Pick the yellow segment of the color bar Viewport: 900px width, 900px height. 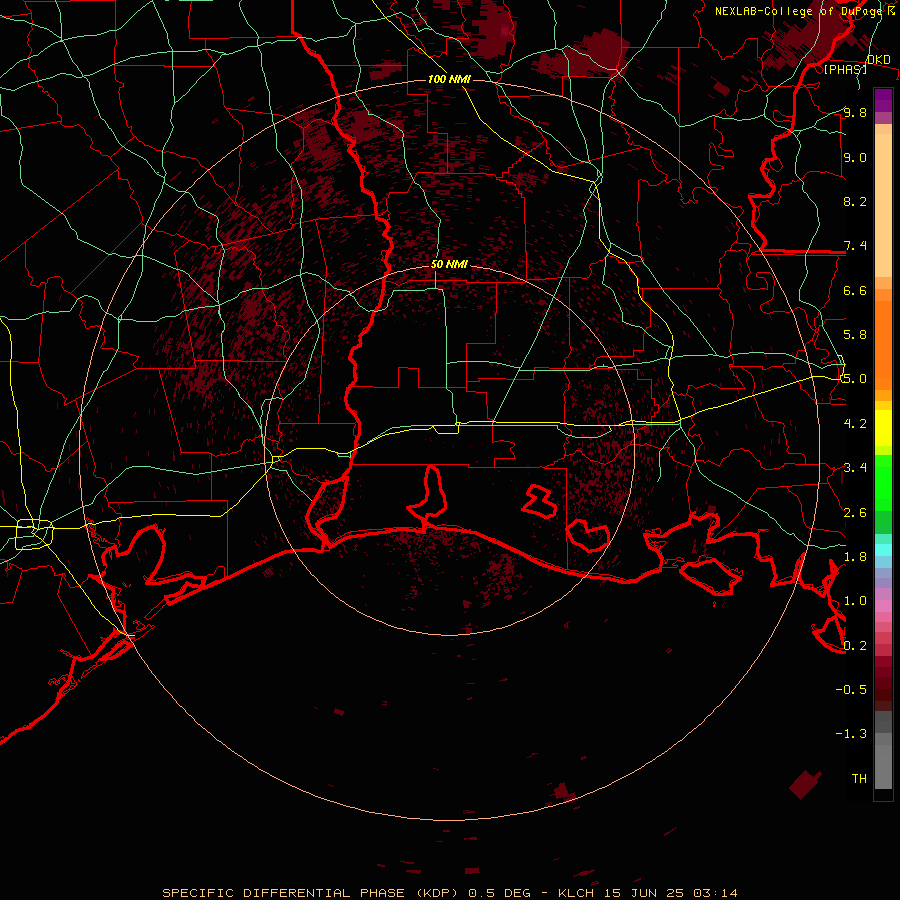coord(883,428)
